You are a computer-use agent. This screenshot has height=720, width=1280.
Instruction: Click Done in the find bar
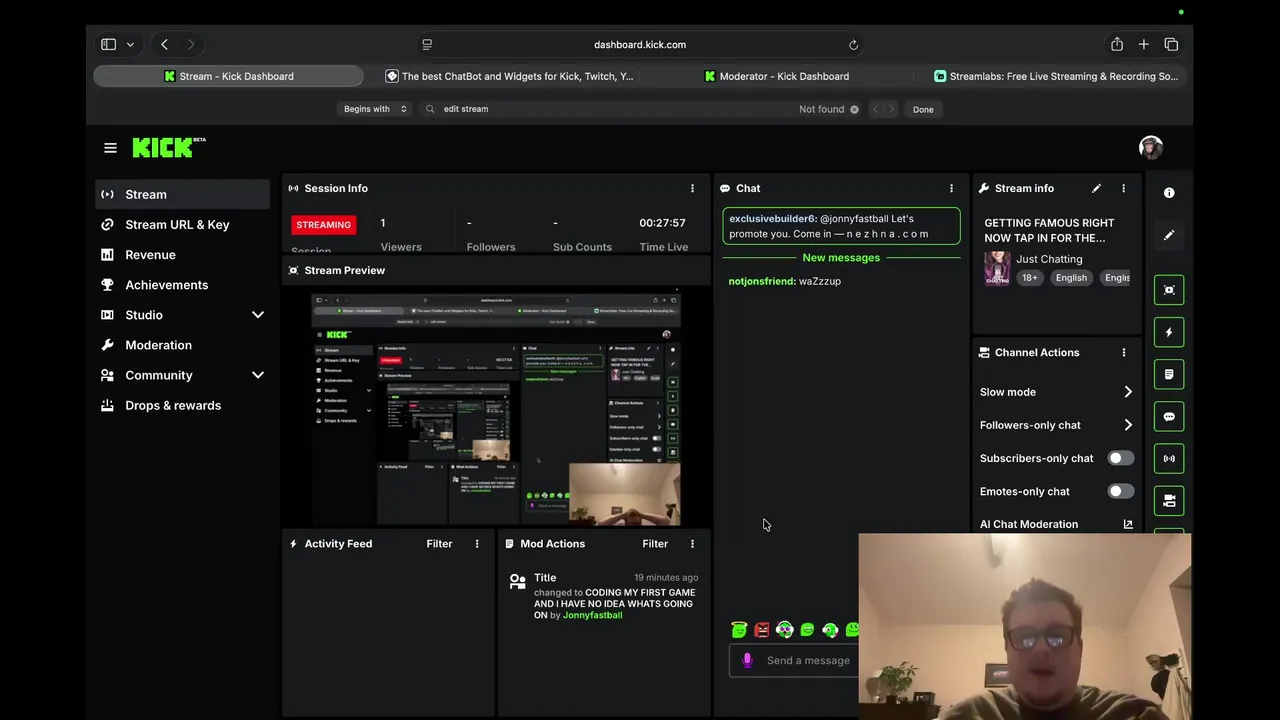coord(923,109)
